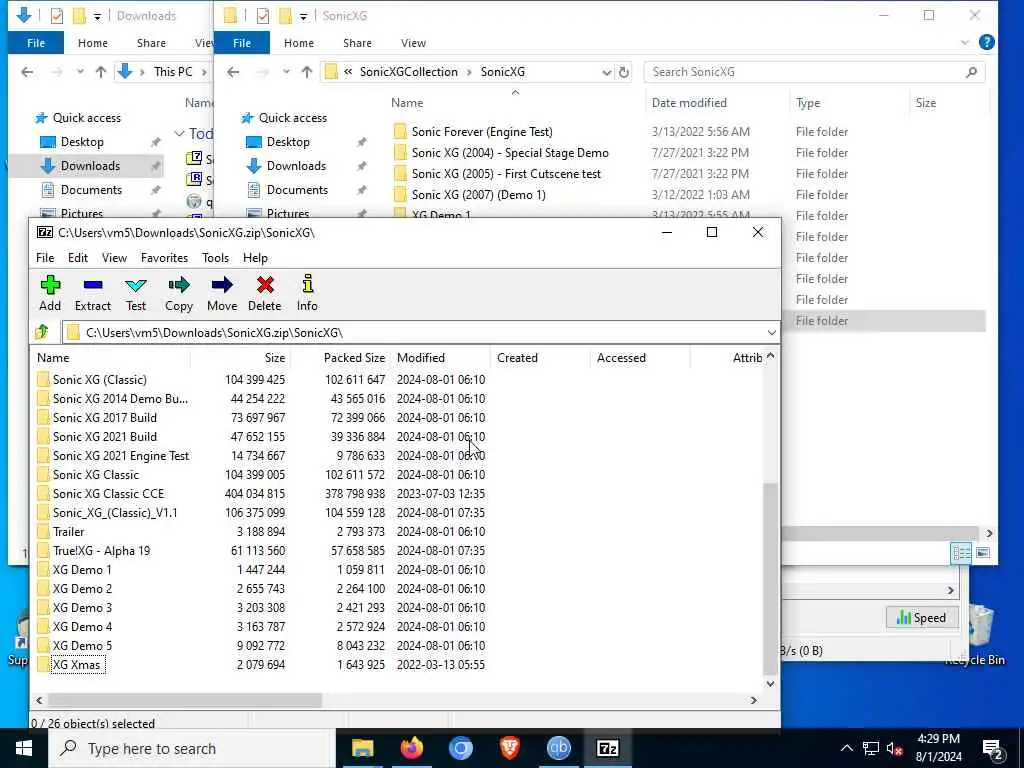The image size is (1024, 768).
Task: Run Test on the archive in 7-Zip
Action: click(x=136, y=293)
